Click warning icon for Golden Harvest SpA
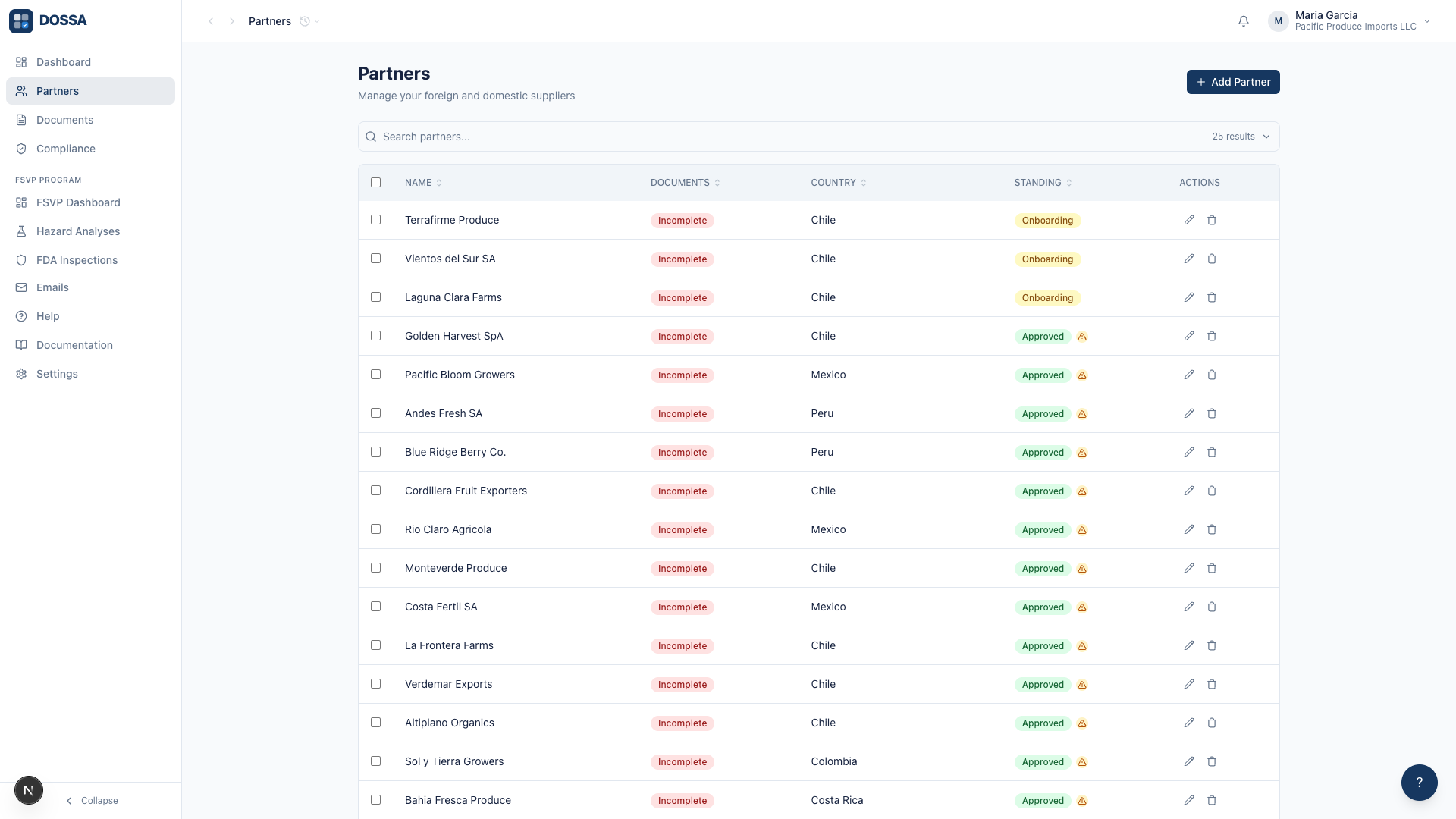The image size is (1456, 819). click(x=1082, y=337)
